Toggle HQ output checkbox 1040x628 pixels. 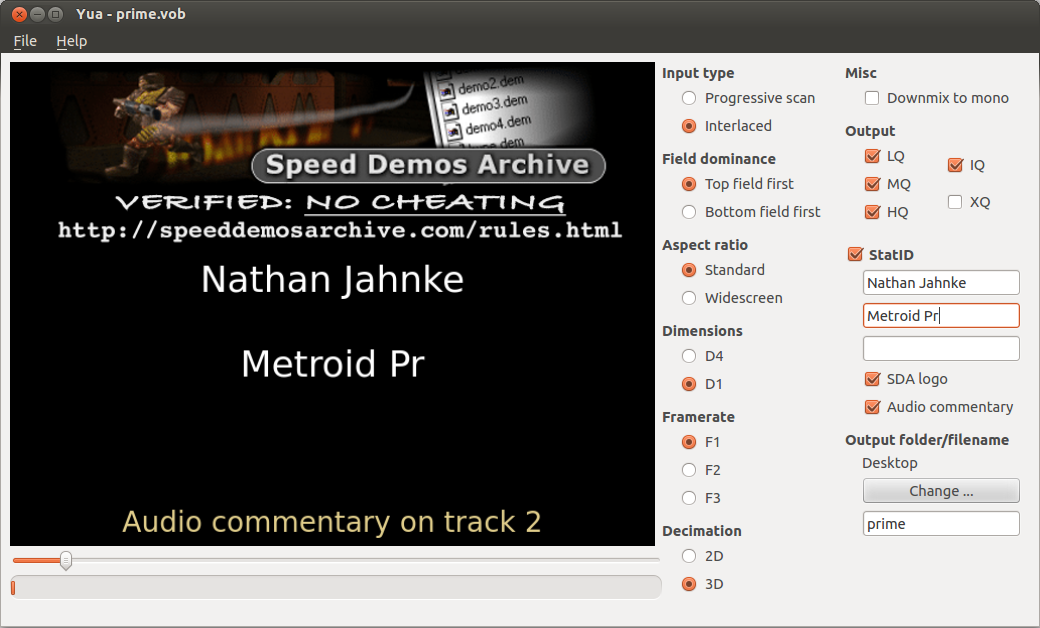[873, 212]
